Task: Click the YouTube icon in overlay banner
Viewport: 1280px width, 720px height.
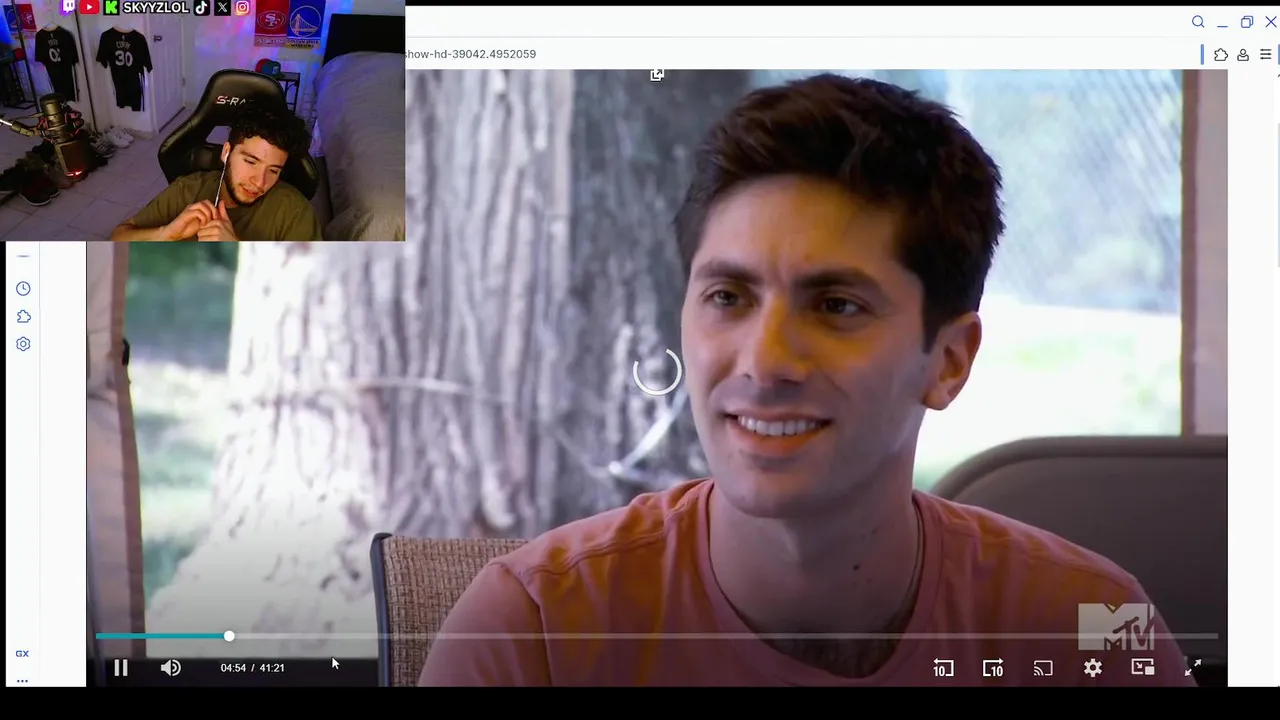Action: (89, 7)
